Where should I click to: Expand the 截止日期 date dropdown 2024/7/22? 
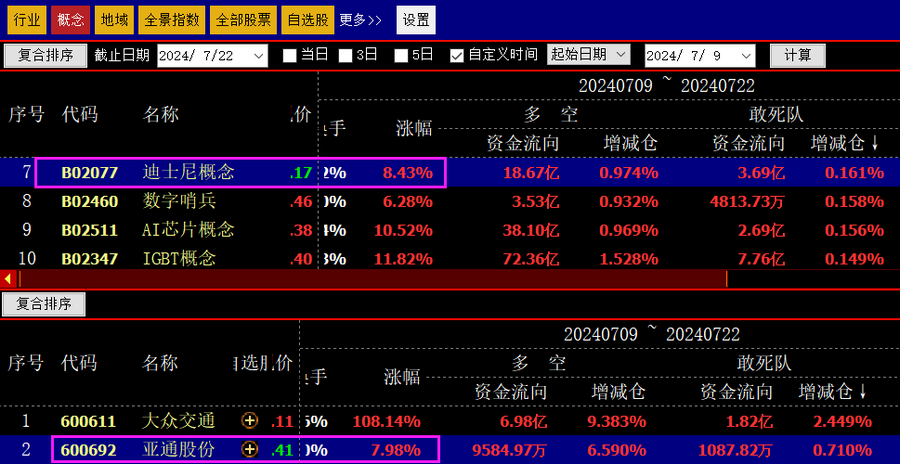click(x=259, y=56)
